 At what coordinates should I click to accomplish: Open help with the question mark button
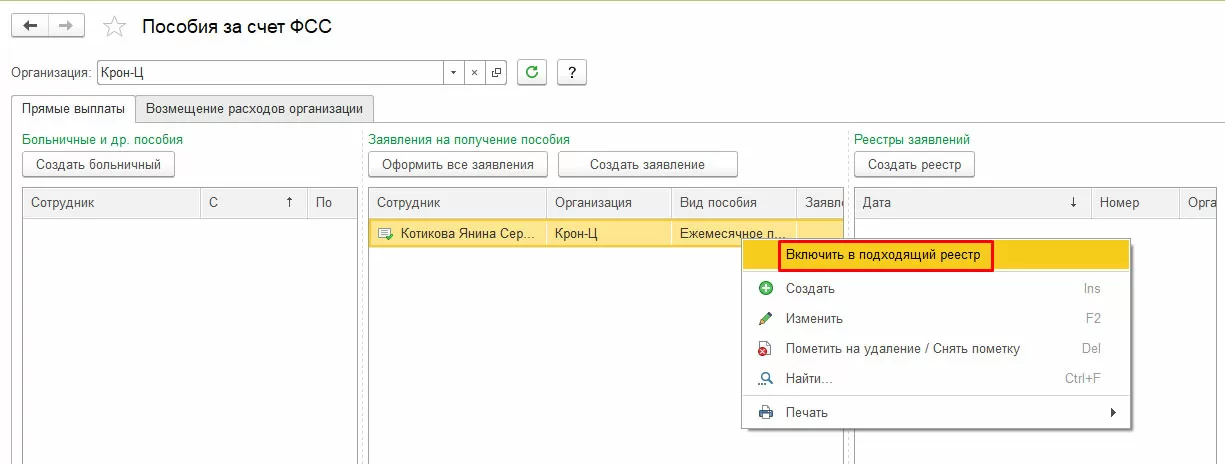pyautogui.click(x=572, y=72)
